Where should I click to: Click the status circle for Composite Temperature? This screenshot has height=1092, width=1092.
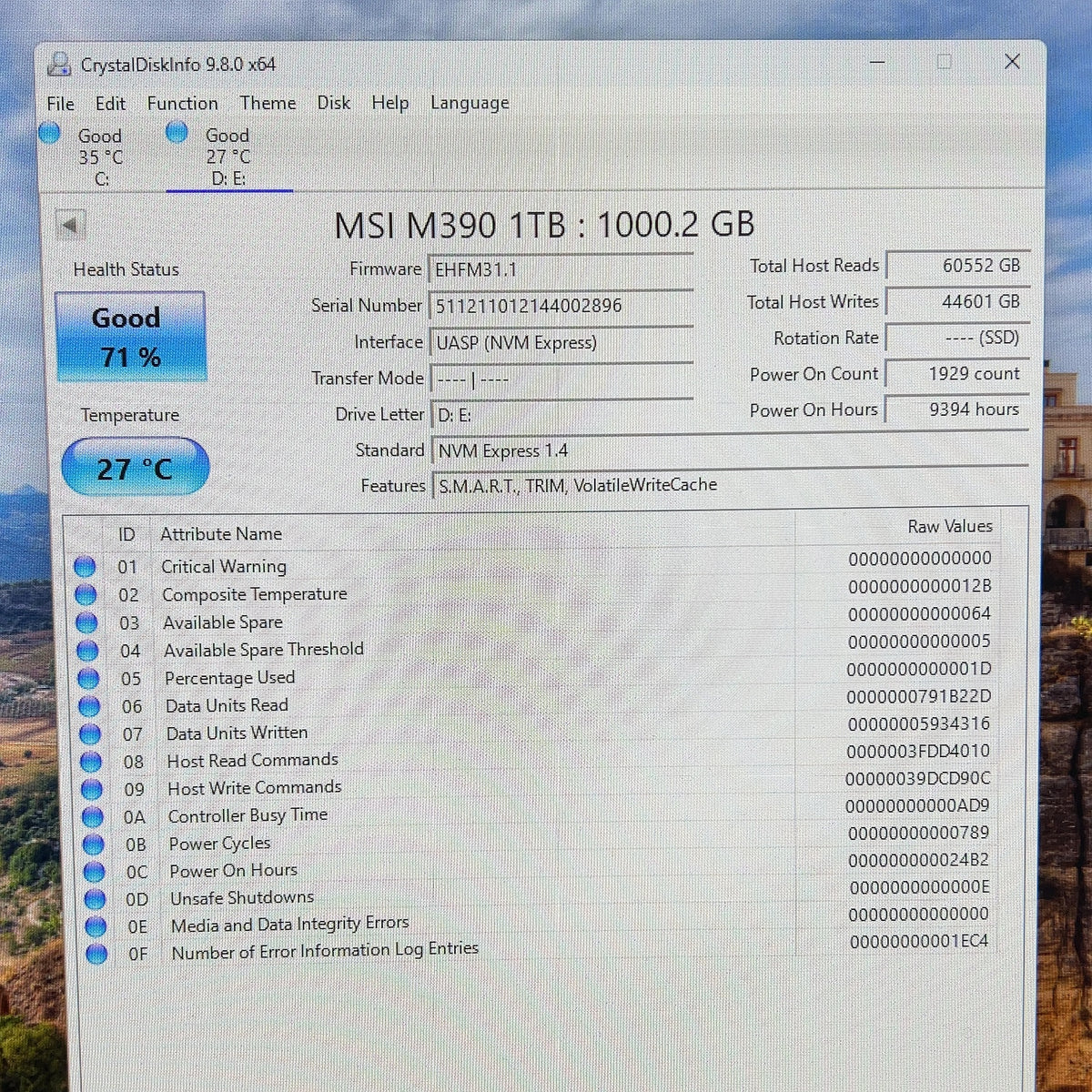pos(86,595)
